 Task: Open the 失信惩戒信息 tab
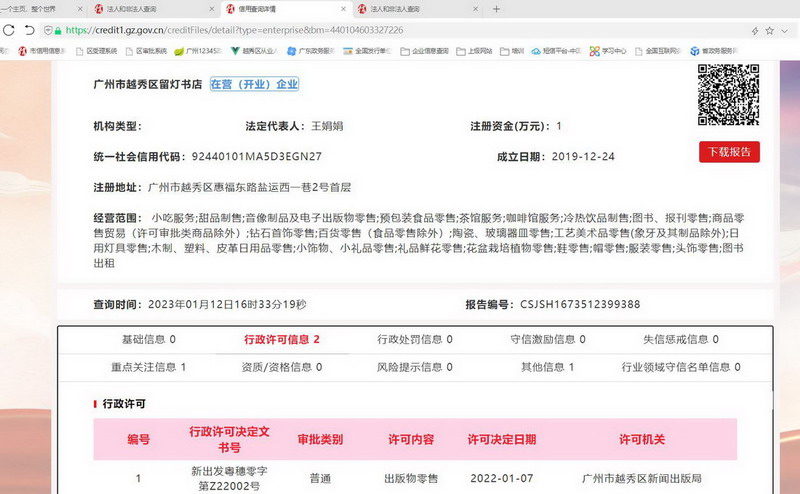coord(673,340)
